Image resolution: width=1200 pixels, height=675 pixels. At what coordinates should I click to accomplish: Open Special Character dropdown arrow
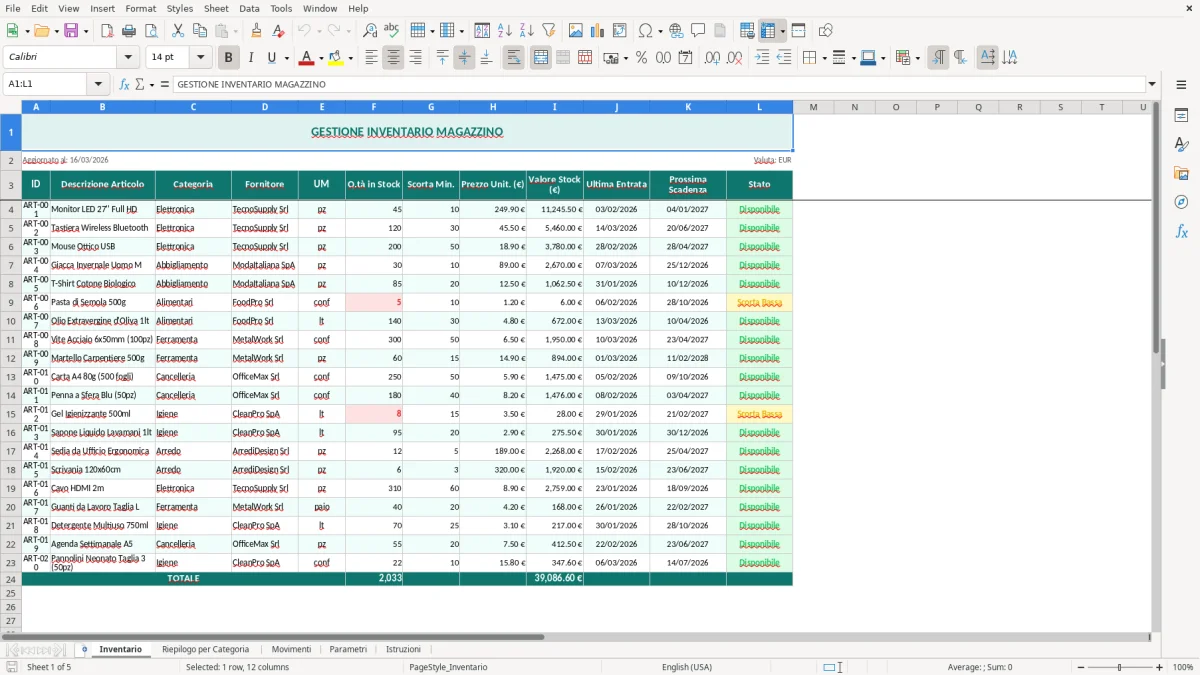click(659, 31)
